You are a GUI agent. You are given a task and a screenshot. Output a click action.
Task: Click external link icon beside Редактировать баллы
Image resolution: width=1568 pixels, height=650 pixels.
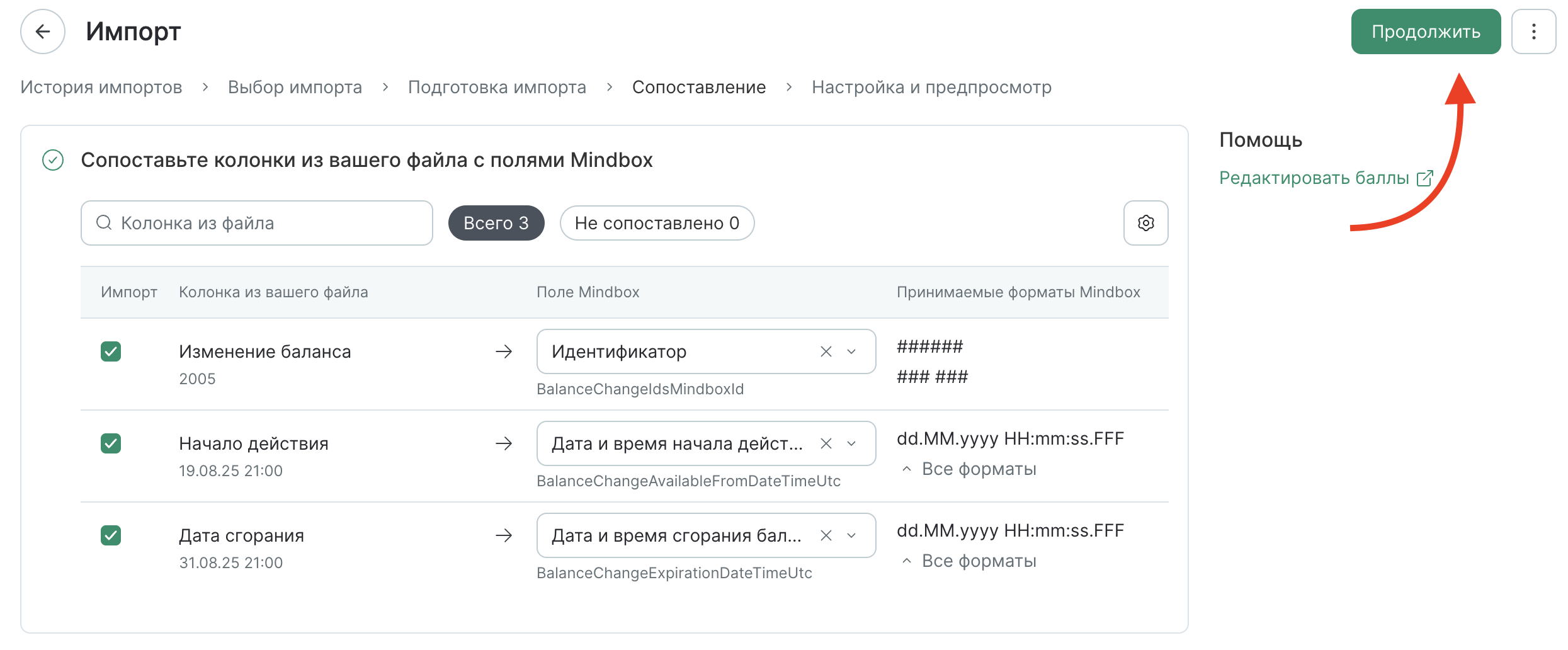(1425, 178)
